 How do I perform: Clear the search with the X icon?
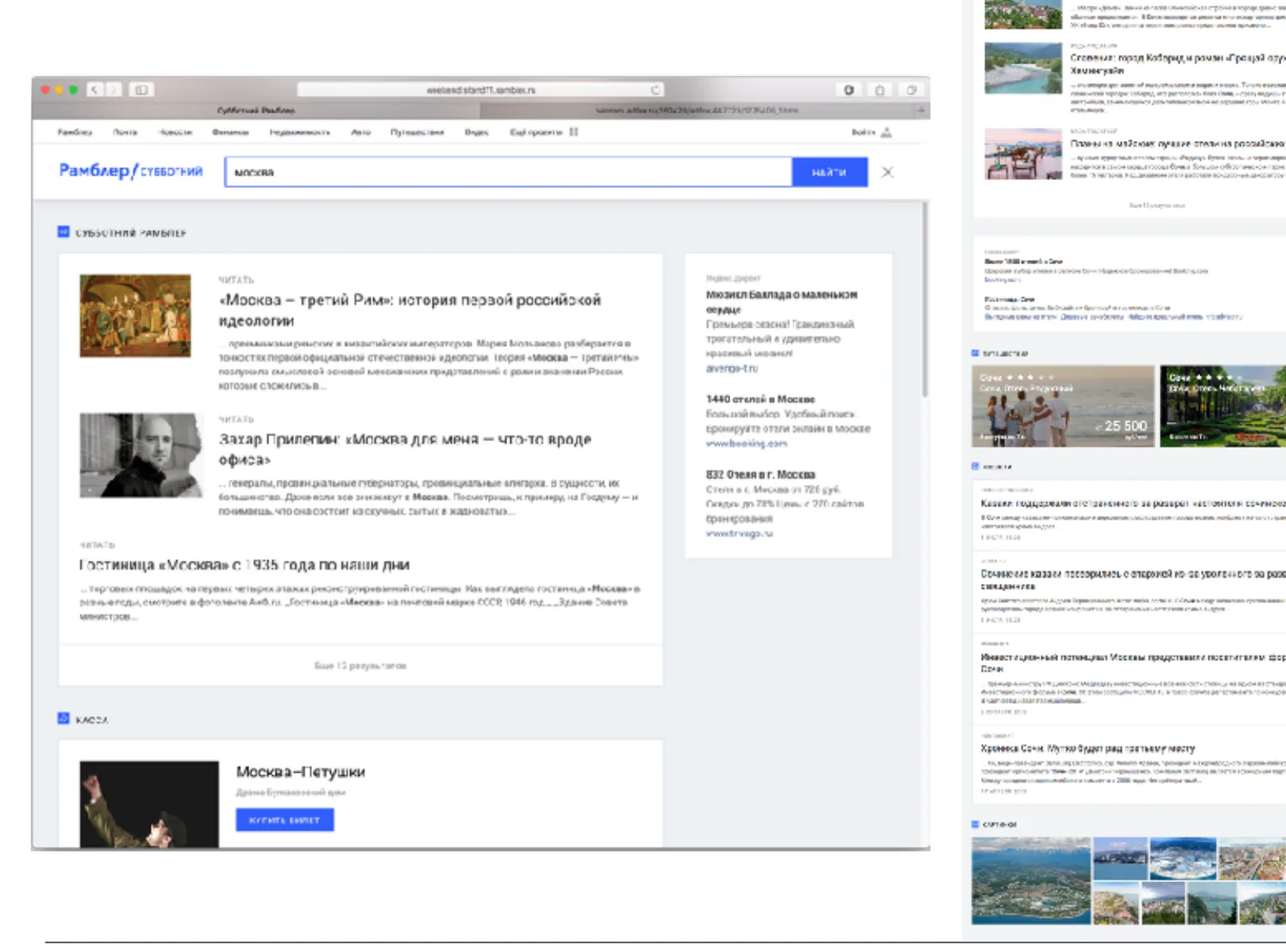[x=887, y=172]
